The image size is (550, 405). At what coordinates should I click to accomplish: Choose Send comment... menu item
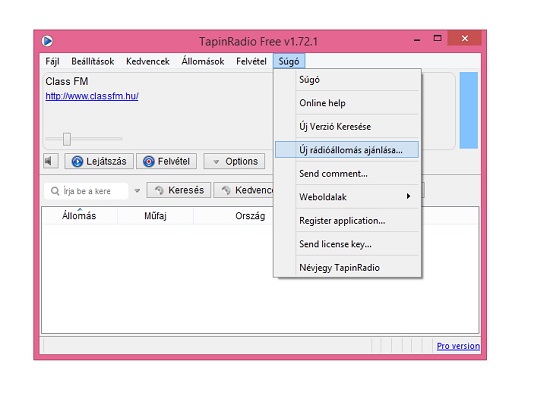(x=347, y=174)
